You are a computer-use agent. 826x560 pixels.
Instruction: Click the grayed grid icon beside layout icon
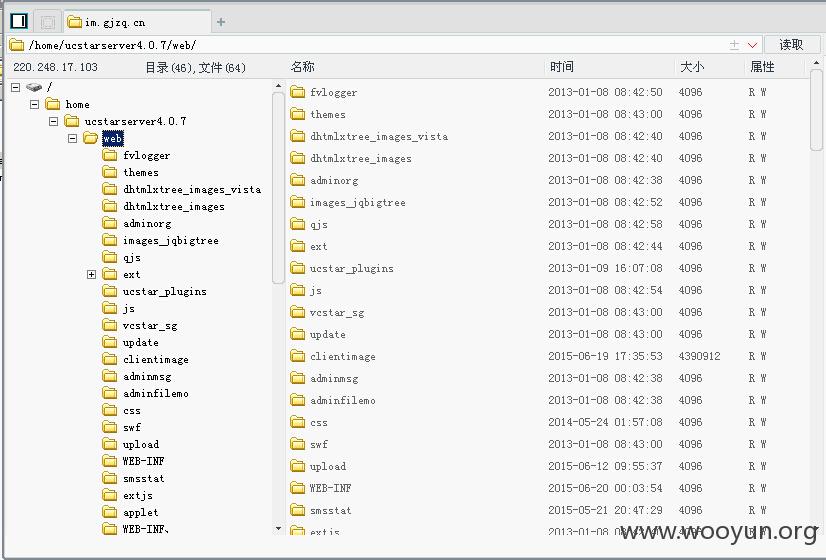pyautogui.click(x=48, y=22)
